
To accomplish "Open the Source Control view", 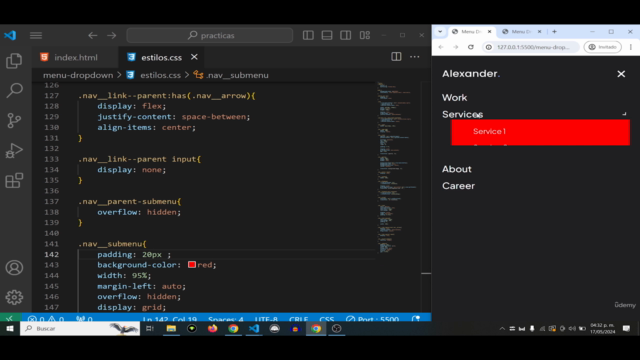I will 14,120.
